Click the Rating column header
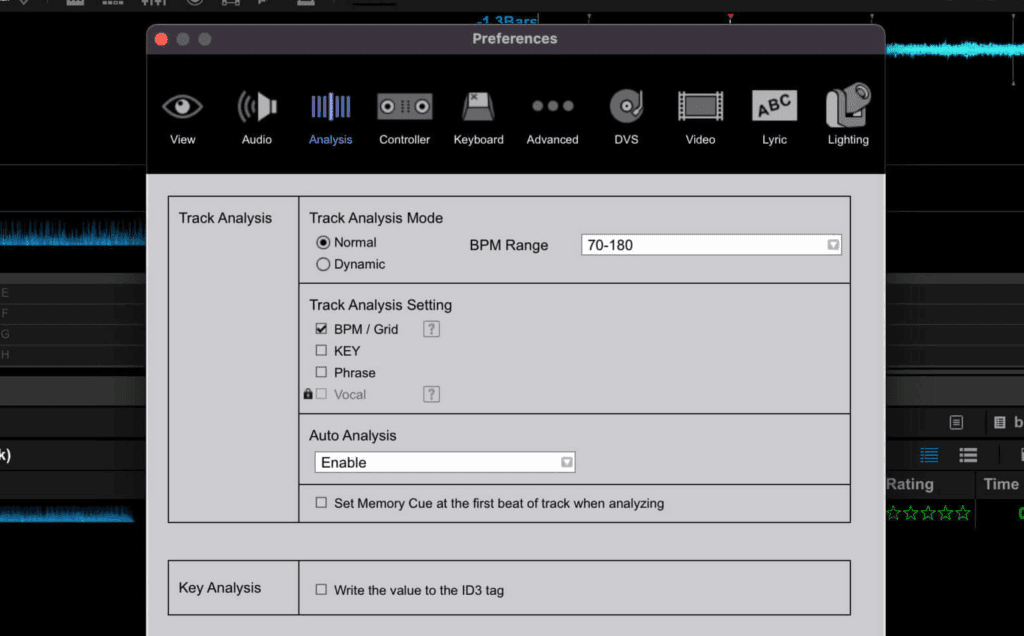The width and height of the screenshot is (1024, 636). [x=909, y=484]
